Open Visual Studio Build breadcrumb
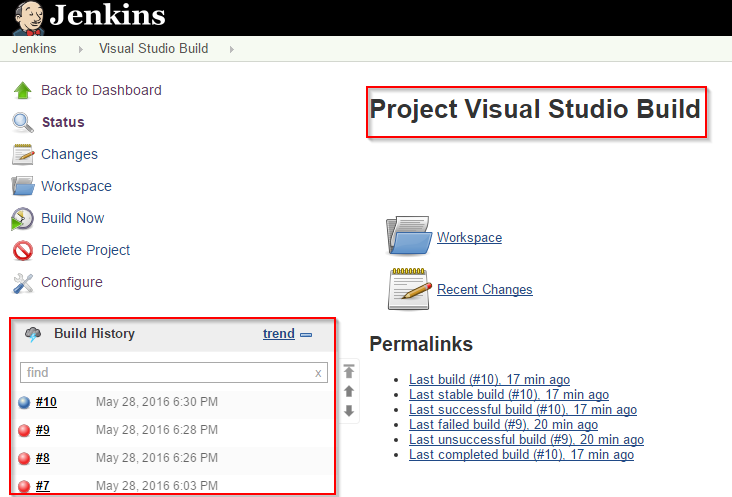The image size is (732, 497). coord(154,49)
